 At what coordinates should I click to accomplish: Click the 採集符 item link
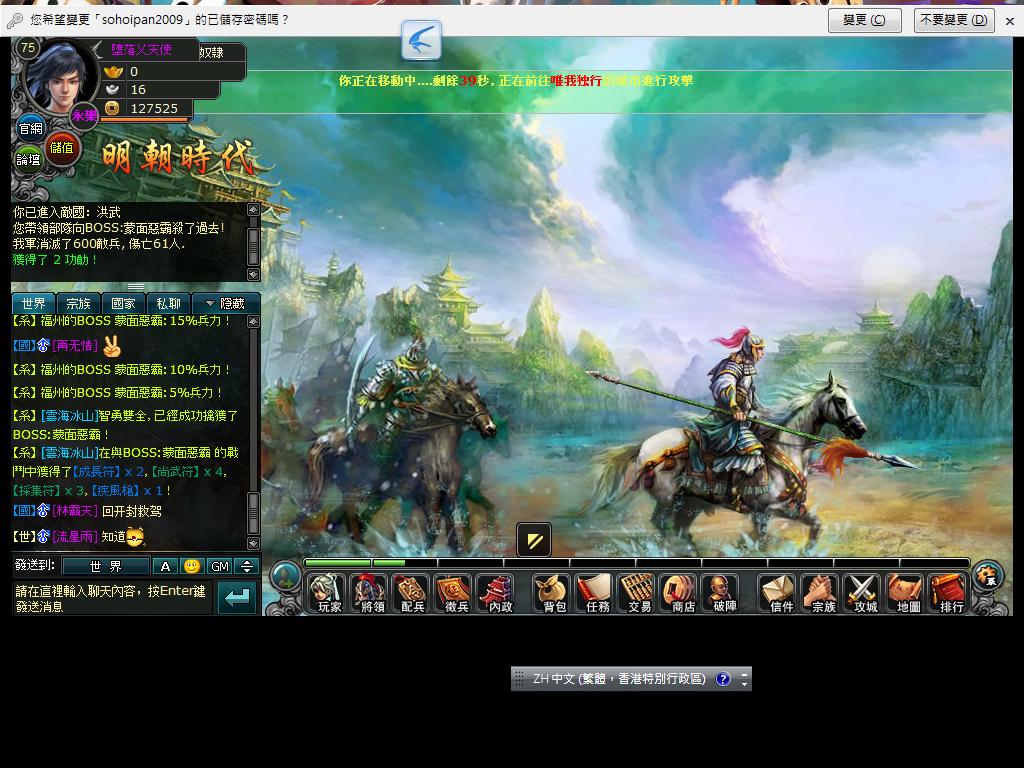37,490
